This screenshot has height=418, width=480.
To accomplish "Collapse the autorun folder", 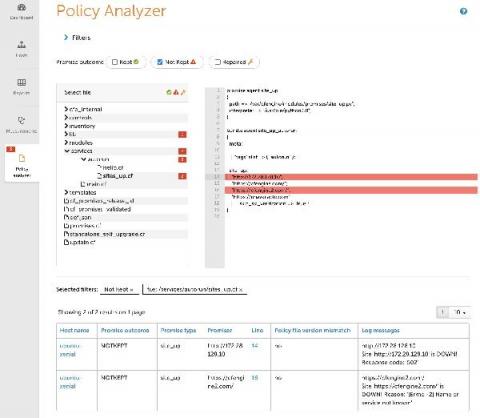I will 83,159.
